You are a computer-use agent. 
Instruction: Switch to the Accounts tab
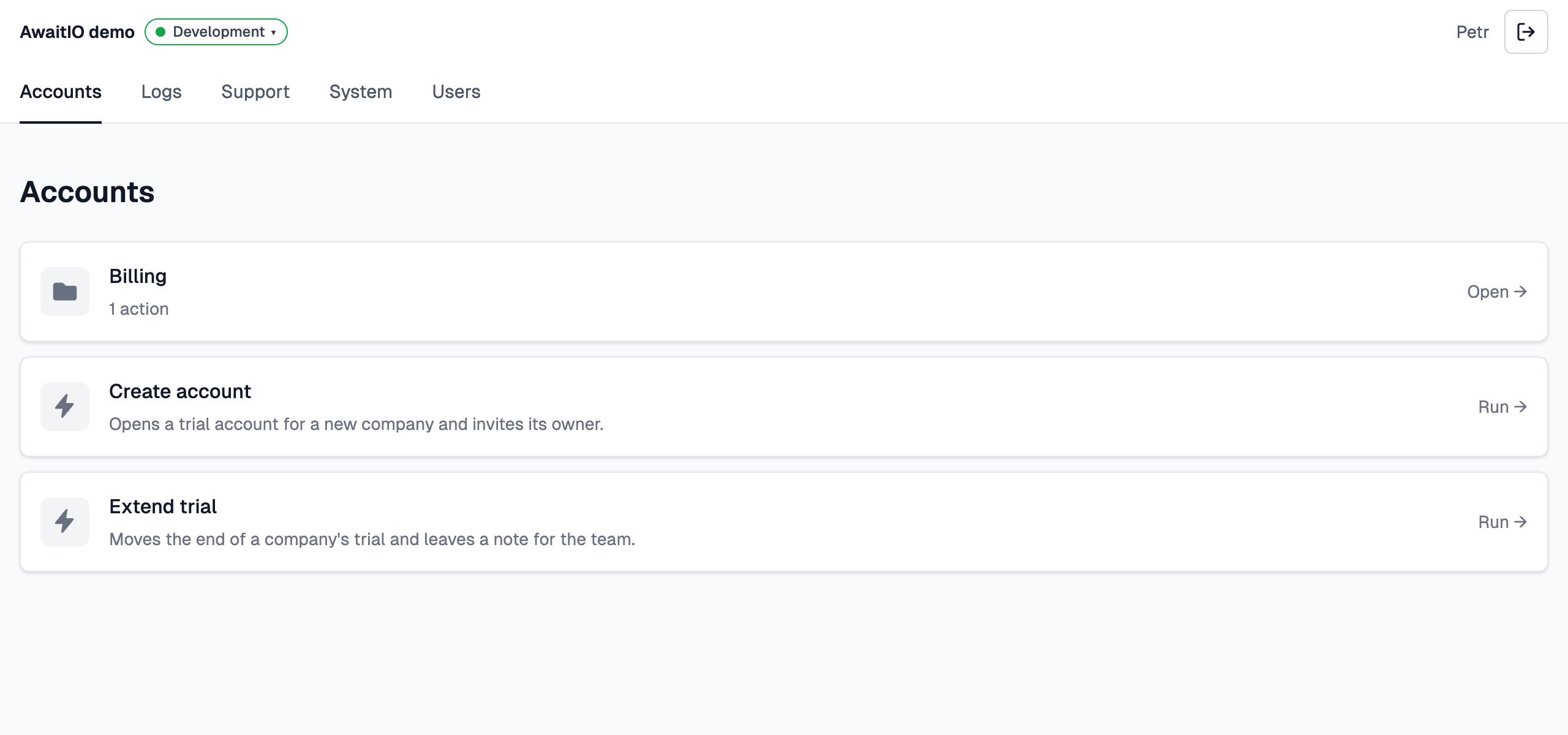(x=61, y=92)
